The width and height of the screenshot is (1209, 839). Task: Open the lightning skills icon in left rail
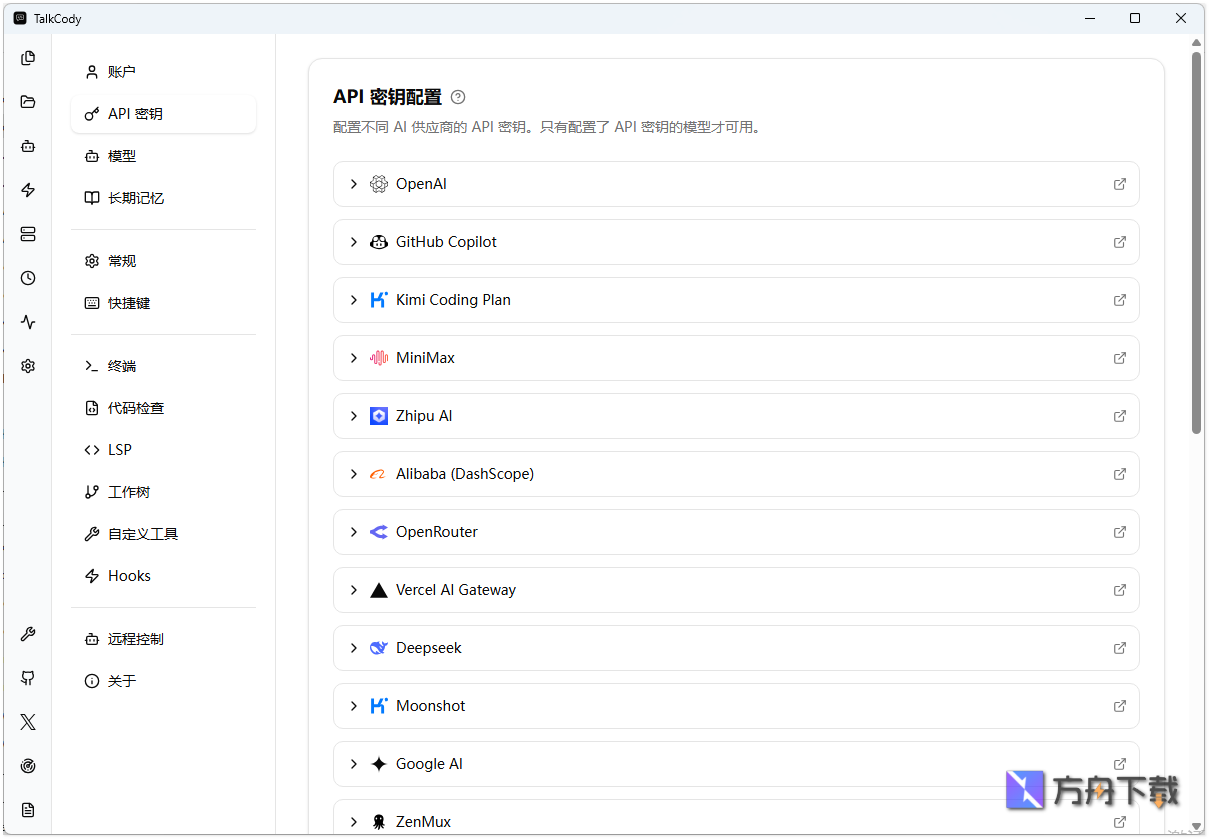coord(28,190)
